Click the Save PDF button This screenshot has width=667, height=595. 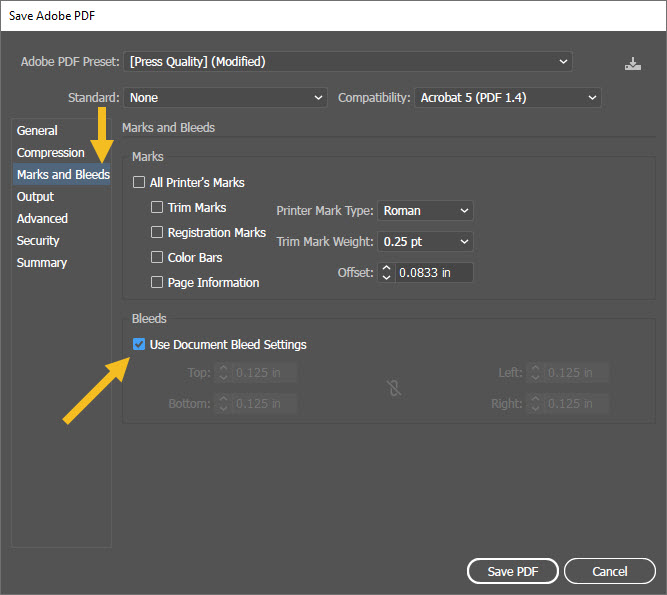513,571
